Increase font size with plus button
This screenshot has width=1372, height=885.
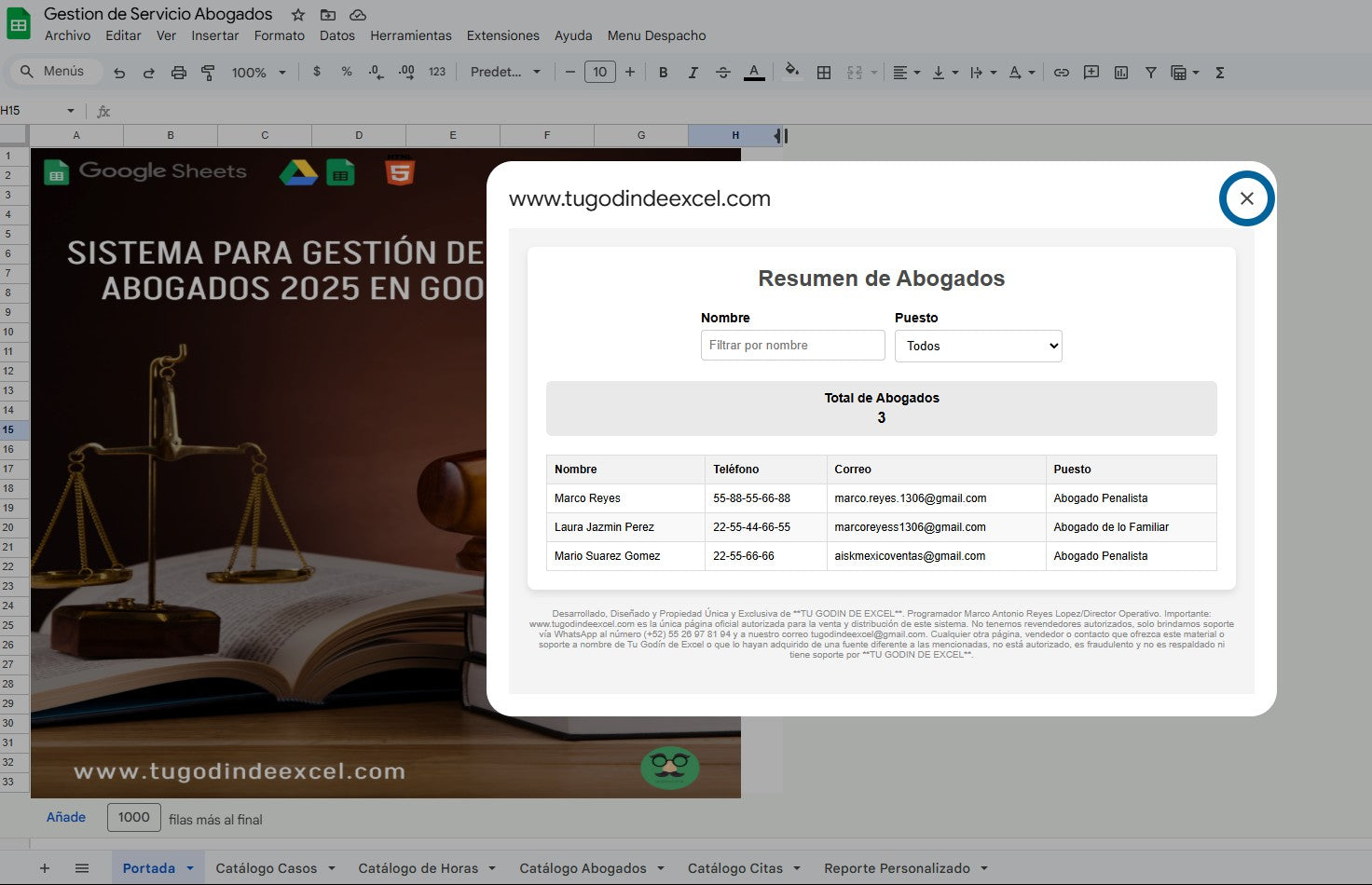(630, 72)
